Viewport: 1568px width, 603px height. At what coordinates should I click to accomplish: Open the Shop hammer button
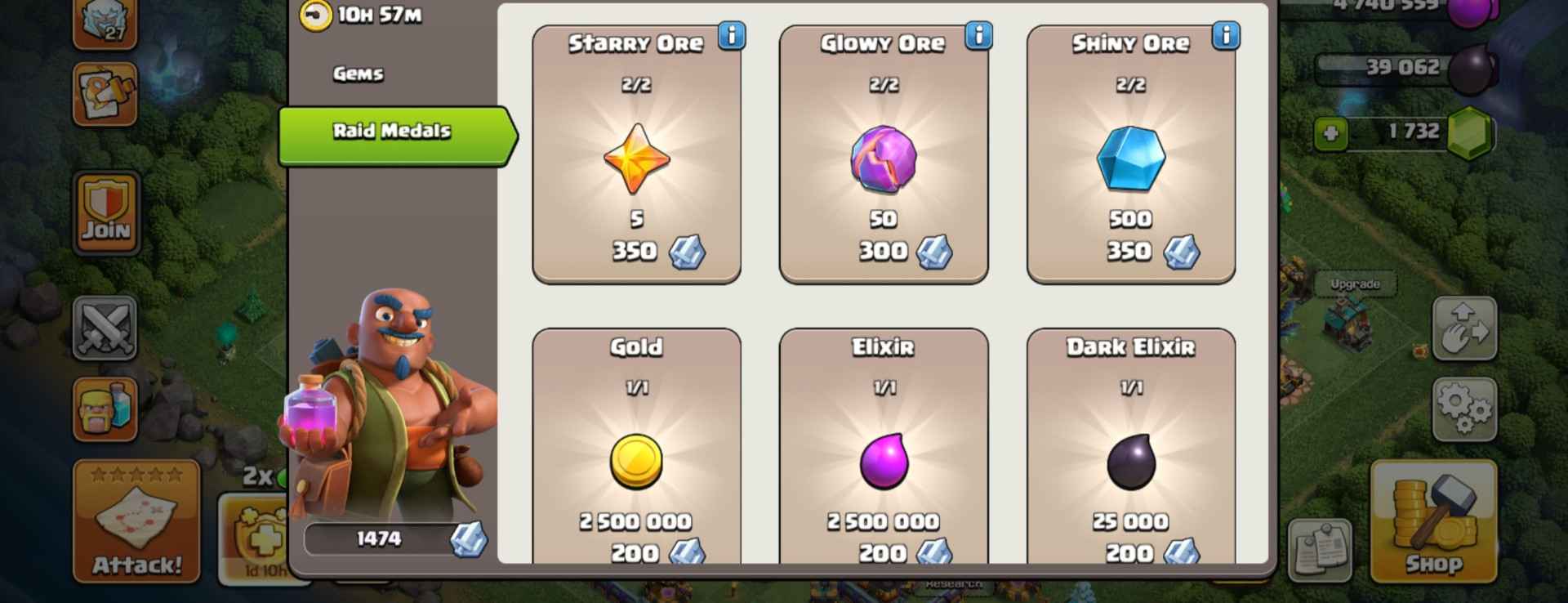point(1433,521)
